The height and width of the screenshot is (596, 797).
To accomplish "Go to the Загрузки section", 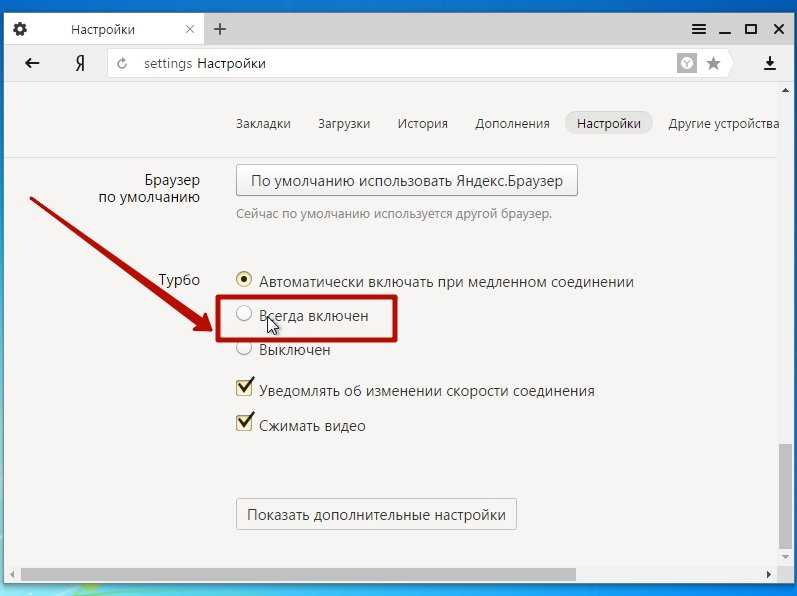I will pos(344,123).
